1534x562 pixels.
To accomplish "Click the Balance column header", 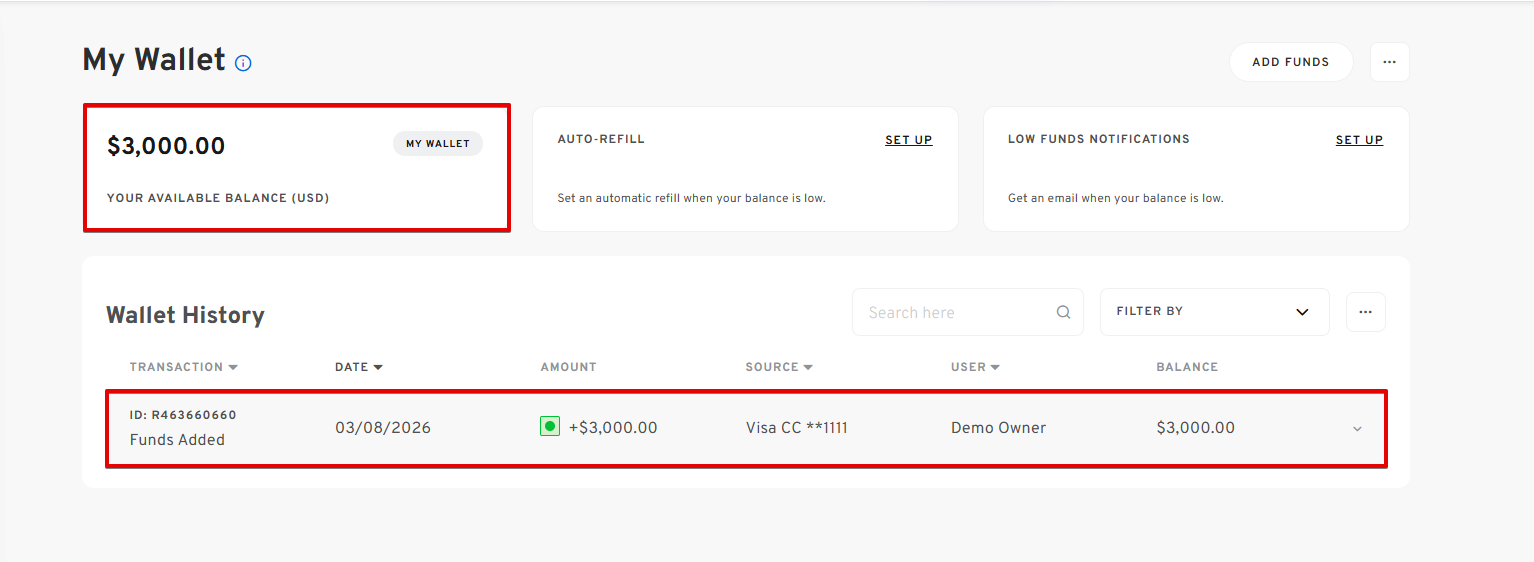I will pyautogui.click(x=1186, y=367).
